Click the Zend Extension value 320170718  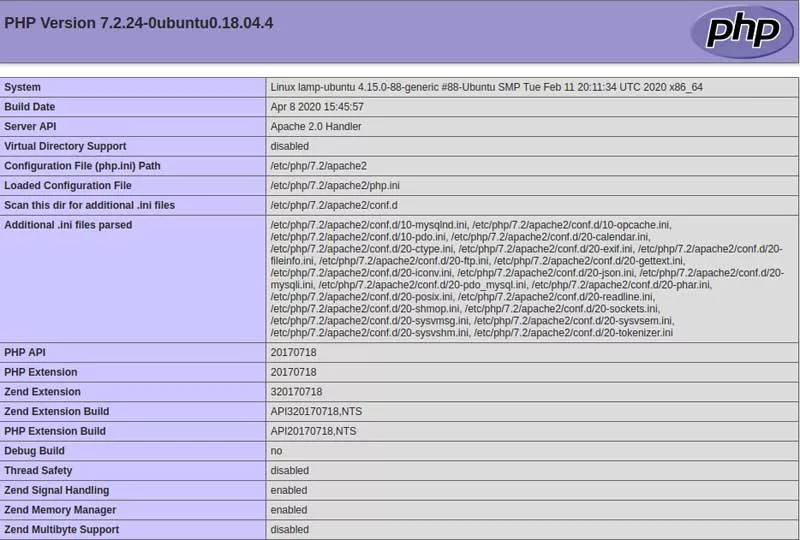(x=296, y=392)
